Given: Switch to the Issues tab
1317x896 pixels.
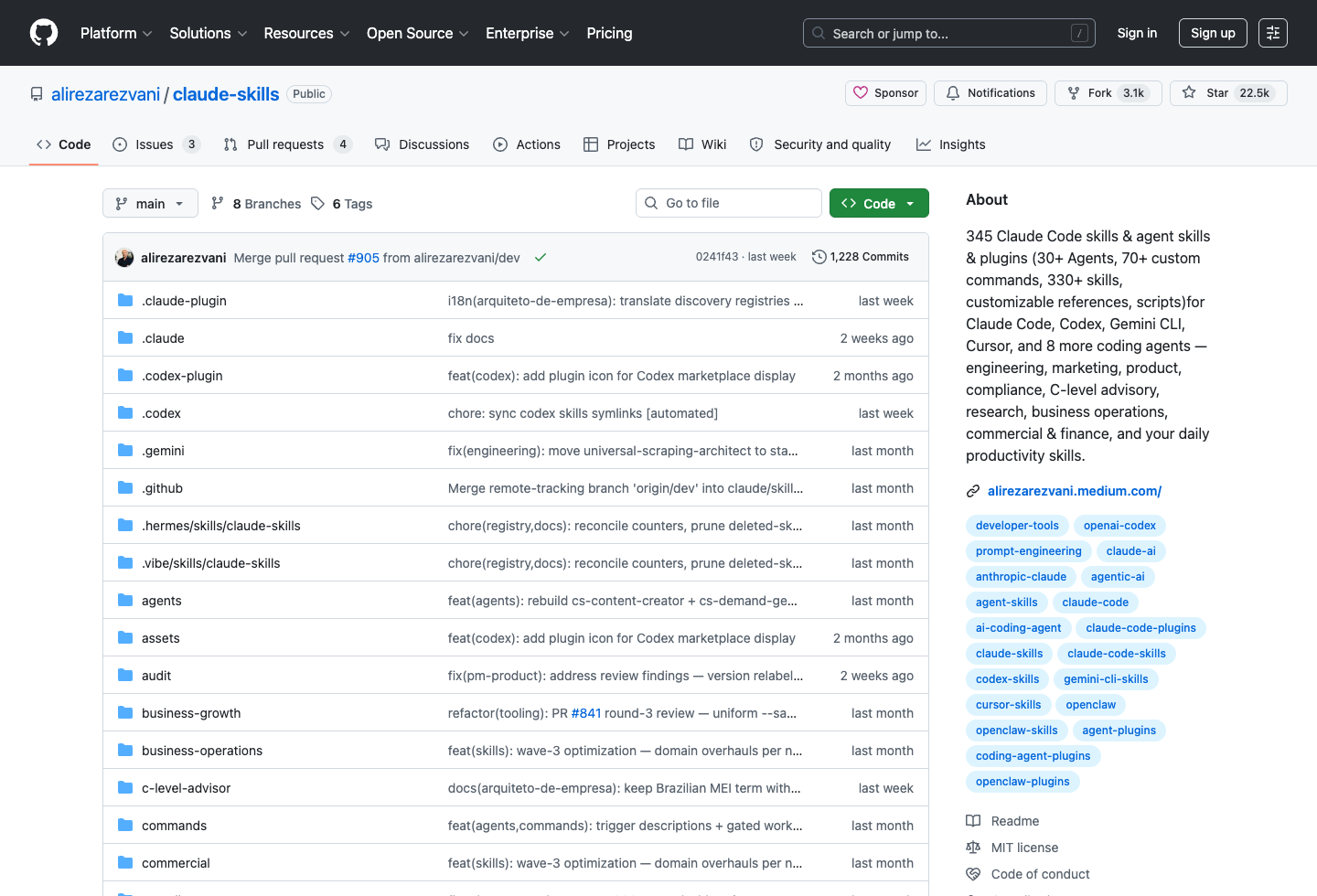Looking at the screenshot, I should [x=155, y=144].
